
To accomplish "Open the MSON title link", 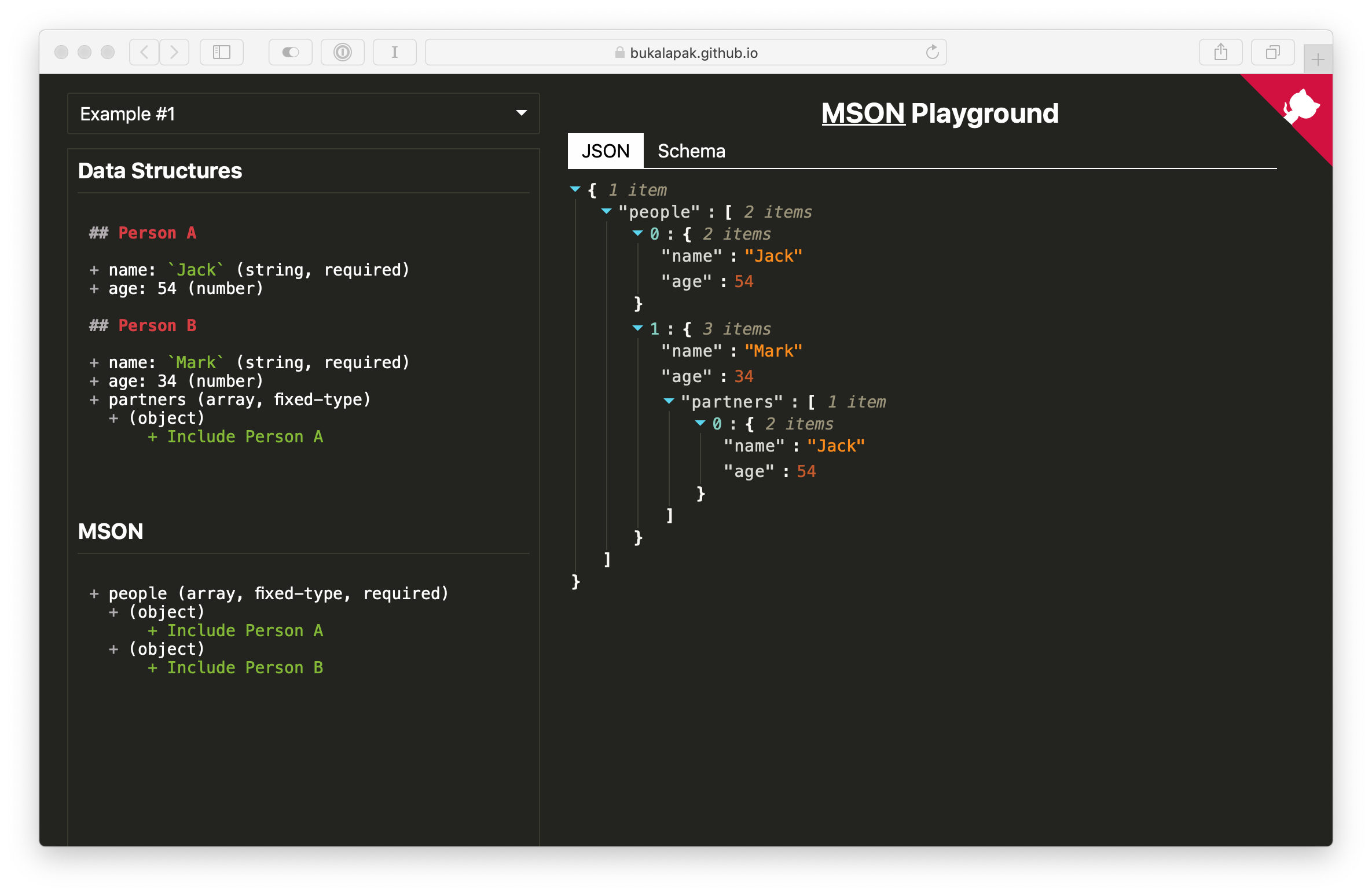I will coord(863,113).
